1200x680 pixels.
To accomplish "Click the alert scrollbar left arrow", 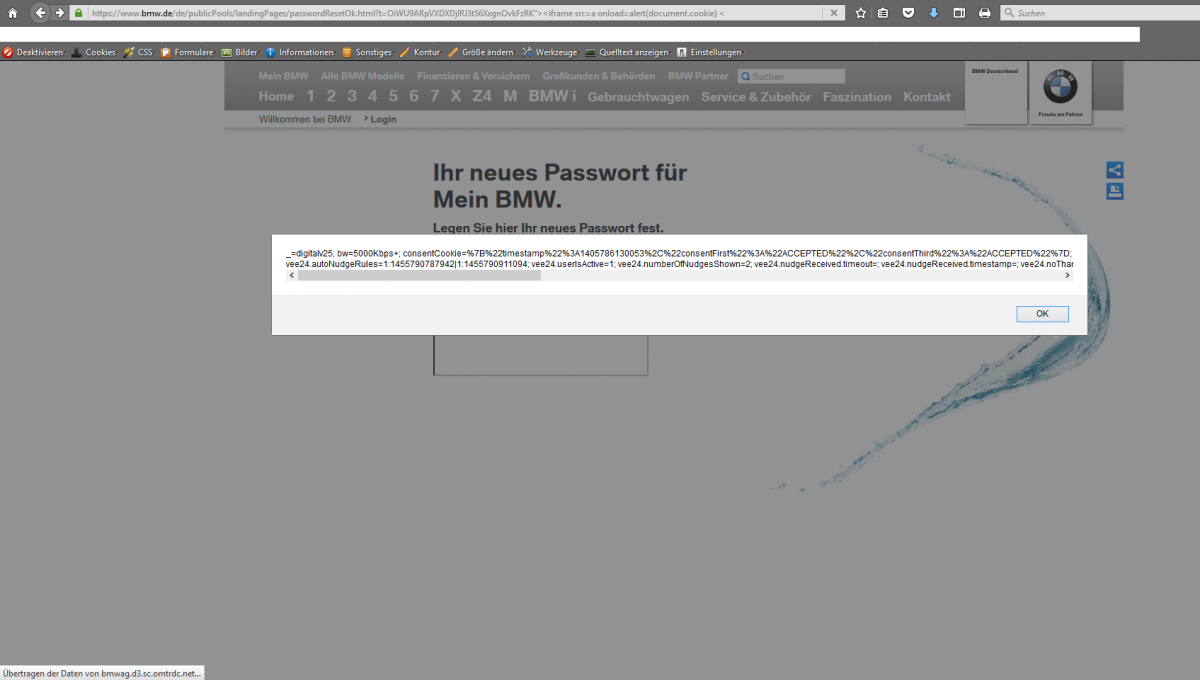I will [x=291, y=275].
